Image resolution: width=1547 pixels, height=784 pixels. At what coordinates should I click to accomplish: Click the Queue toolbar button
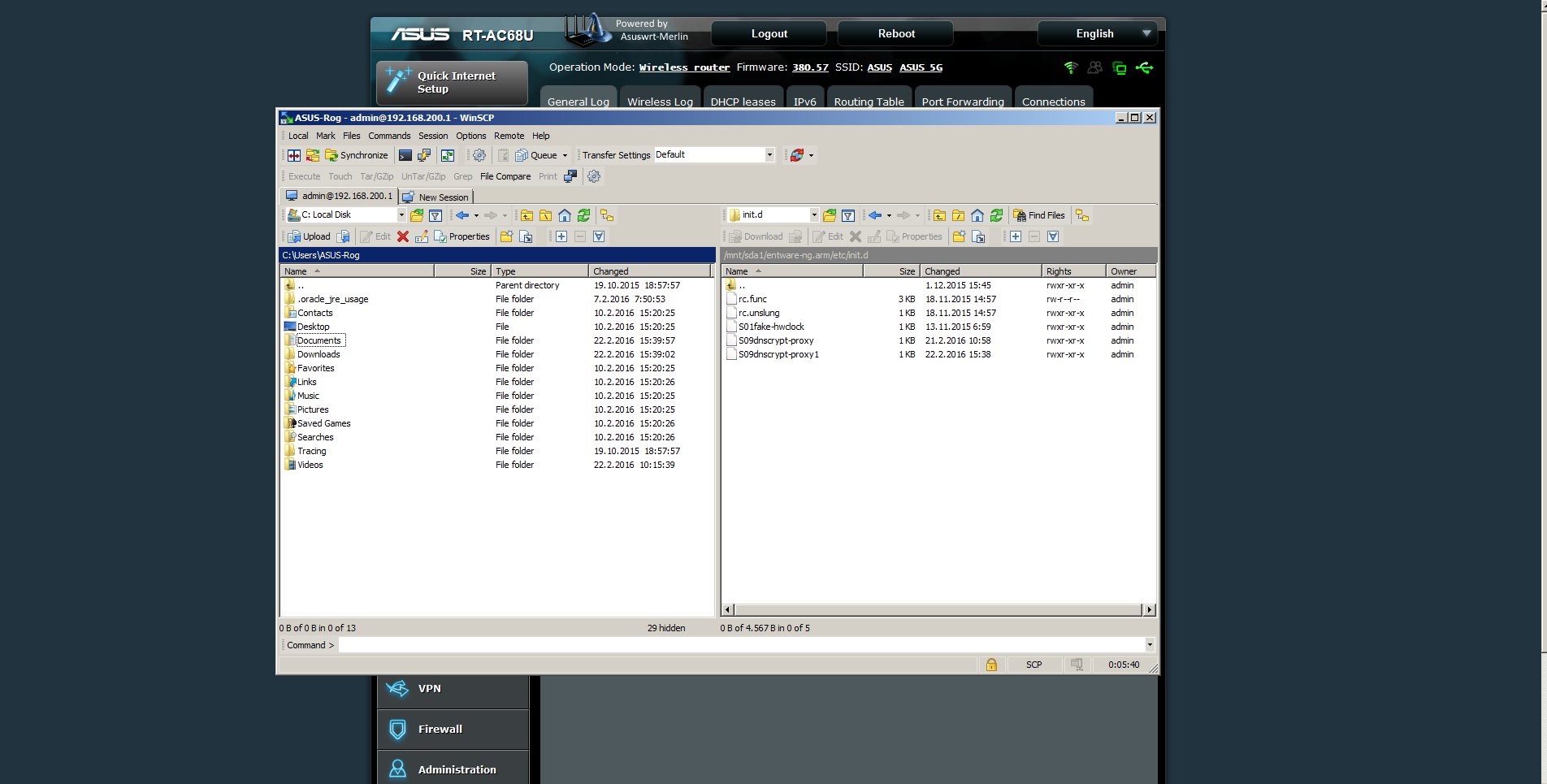536,155
